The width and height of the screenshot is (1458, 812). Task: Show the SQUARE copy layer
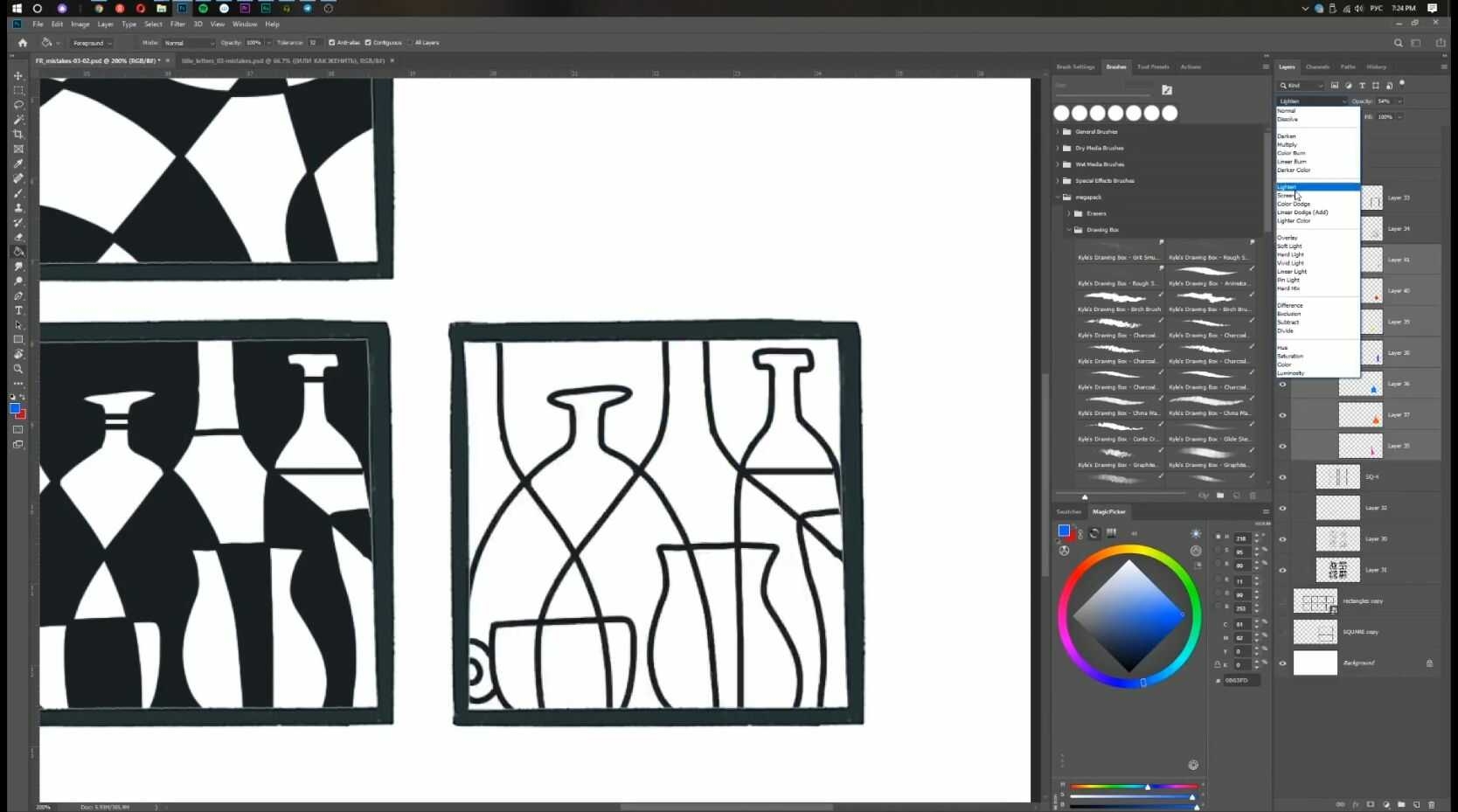click(x=1282, y=632)
